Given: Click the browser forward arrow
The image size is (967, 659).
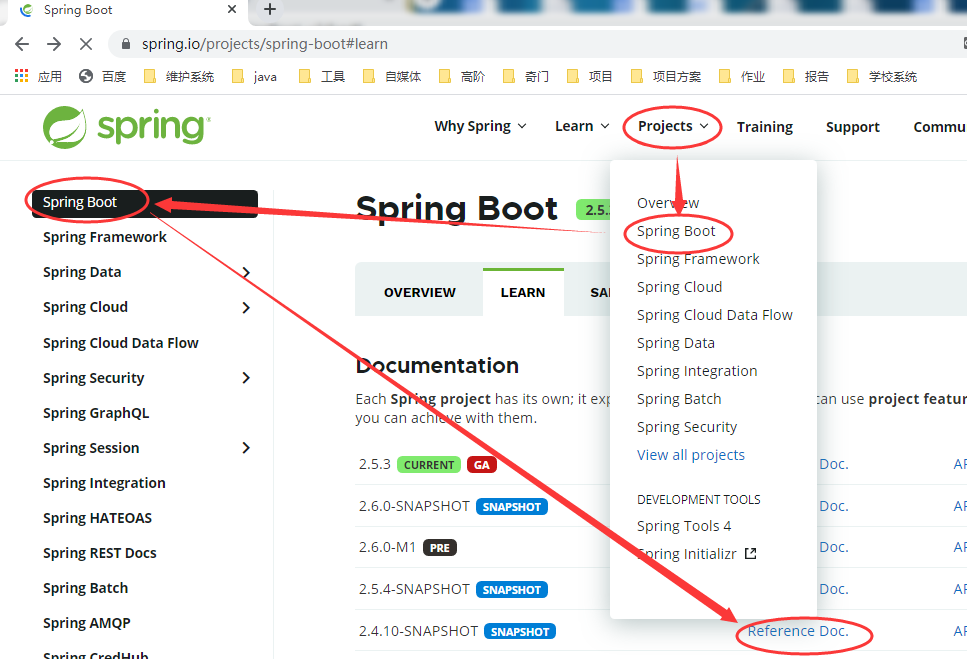Looking at the screenshot, I should 54,44.
